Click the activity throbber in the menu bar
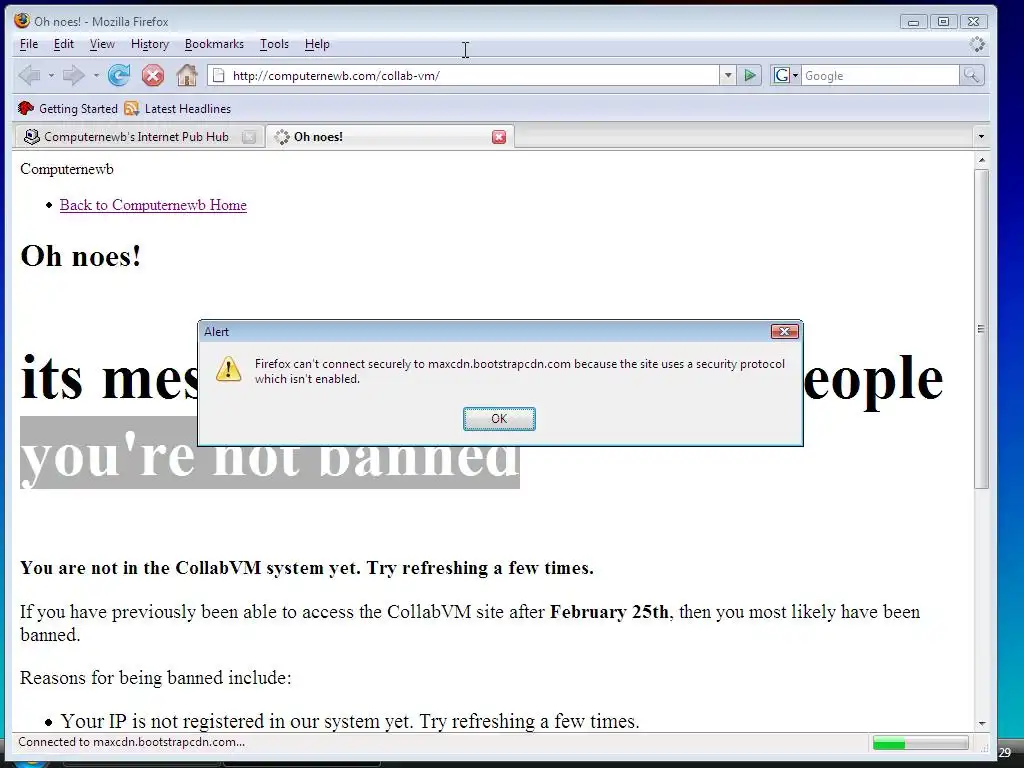The height and width of the screenshot is (768, 1024). (x=977, y=44)
